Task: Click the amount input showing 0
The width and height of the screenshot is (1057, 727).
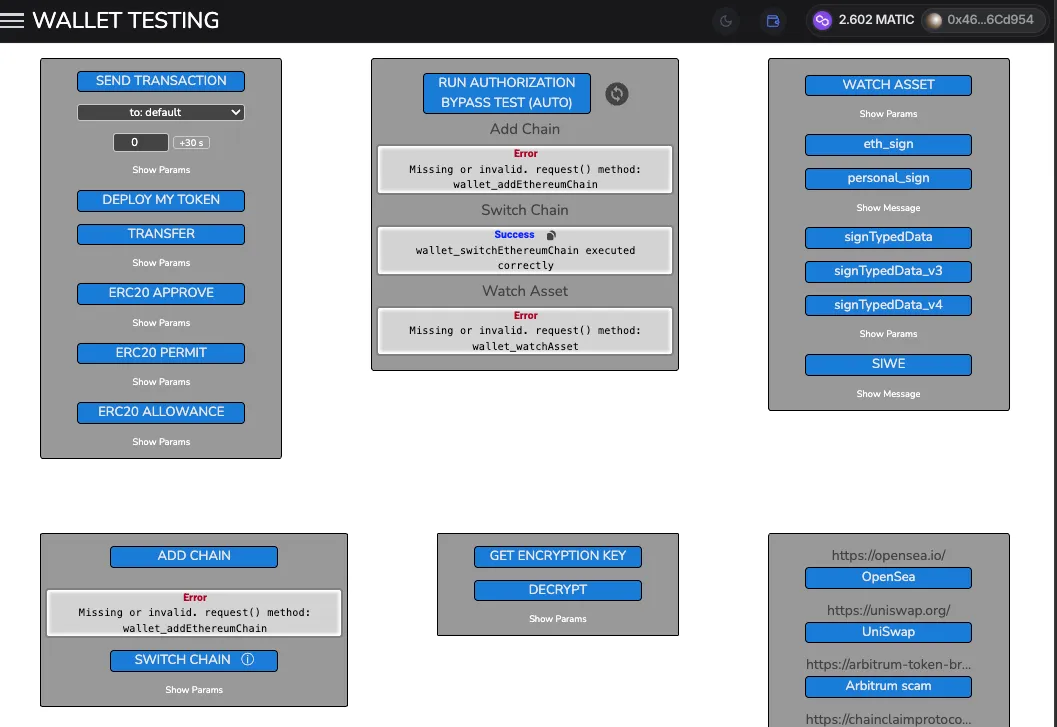Action: 140,142
